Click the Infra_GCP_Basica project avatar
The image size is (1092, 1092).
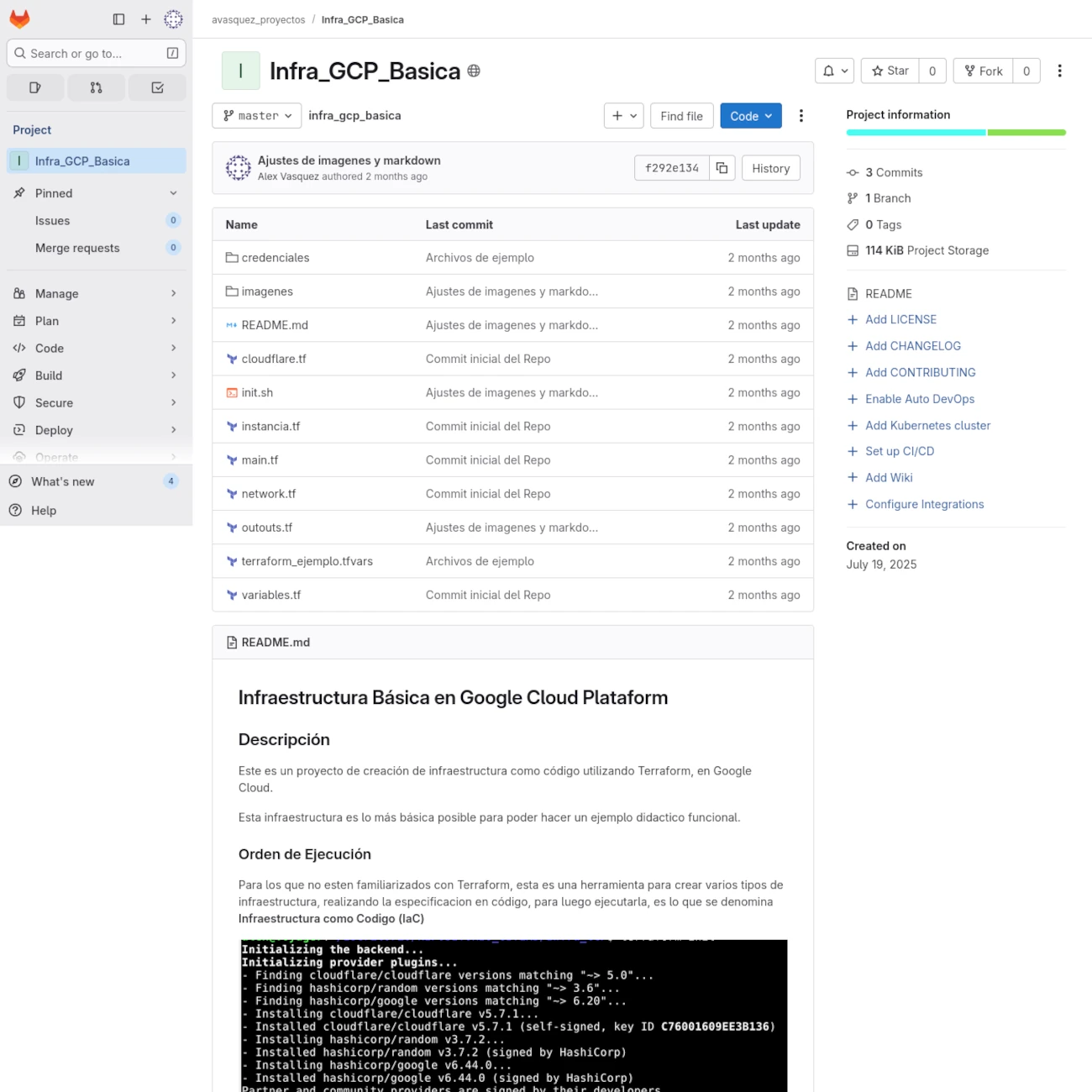pyautogui.click(x=241, y=71)
